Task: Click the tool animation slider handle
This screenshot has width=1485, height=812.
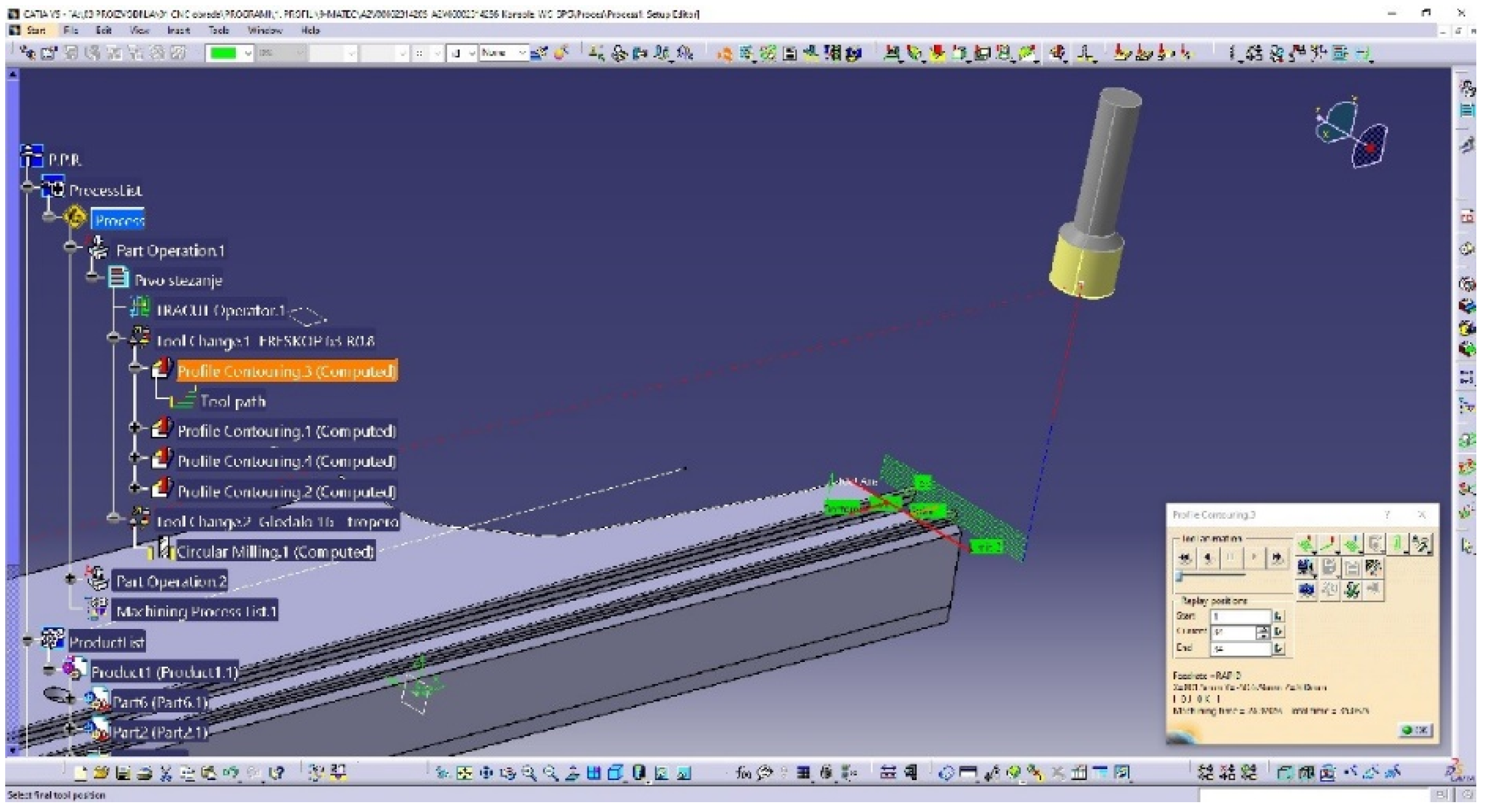Action: point(1178,576)
